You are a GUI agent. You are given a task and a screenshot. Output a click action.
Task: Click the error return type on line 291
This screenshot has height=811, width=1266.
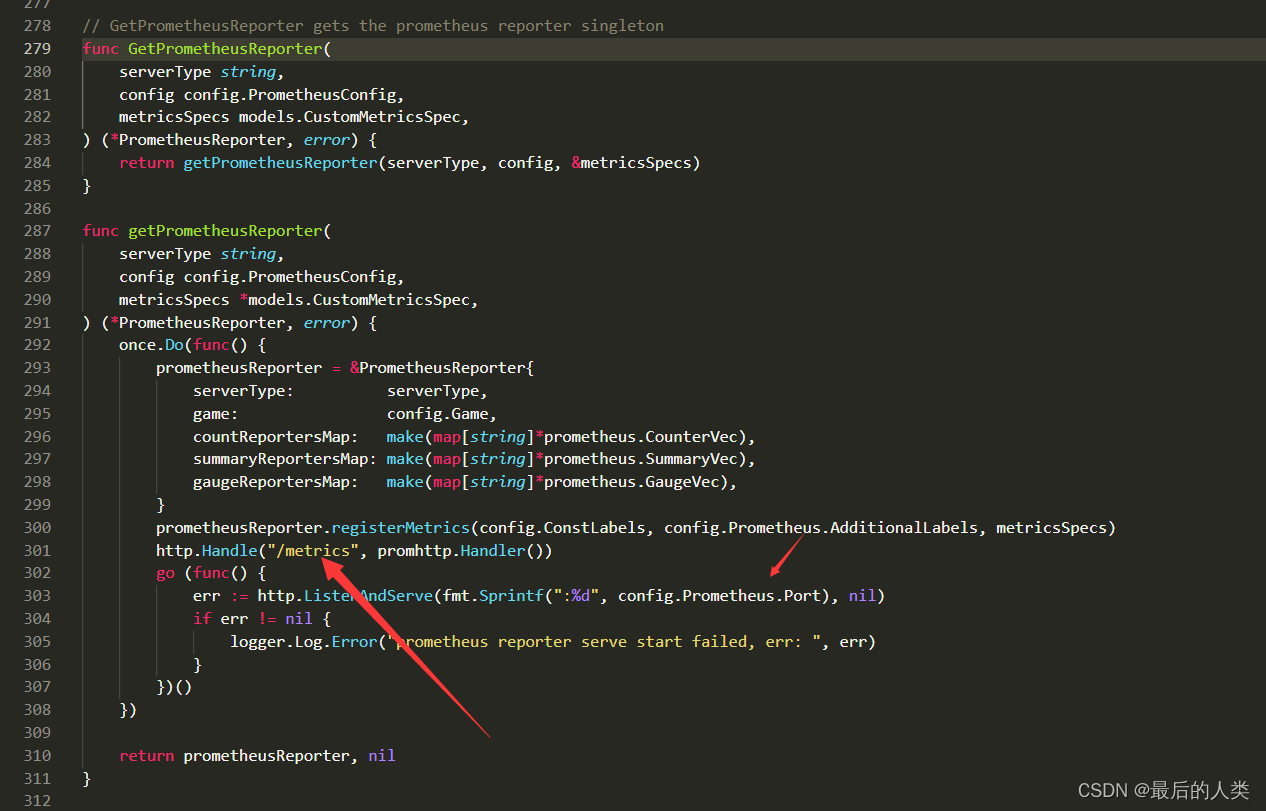[x=327, y=322]
